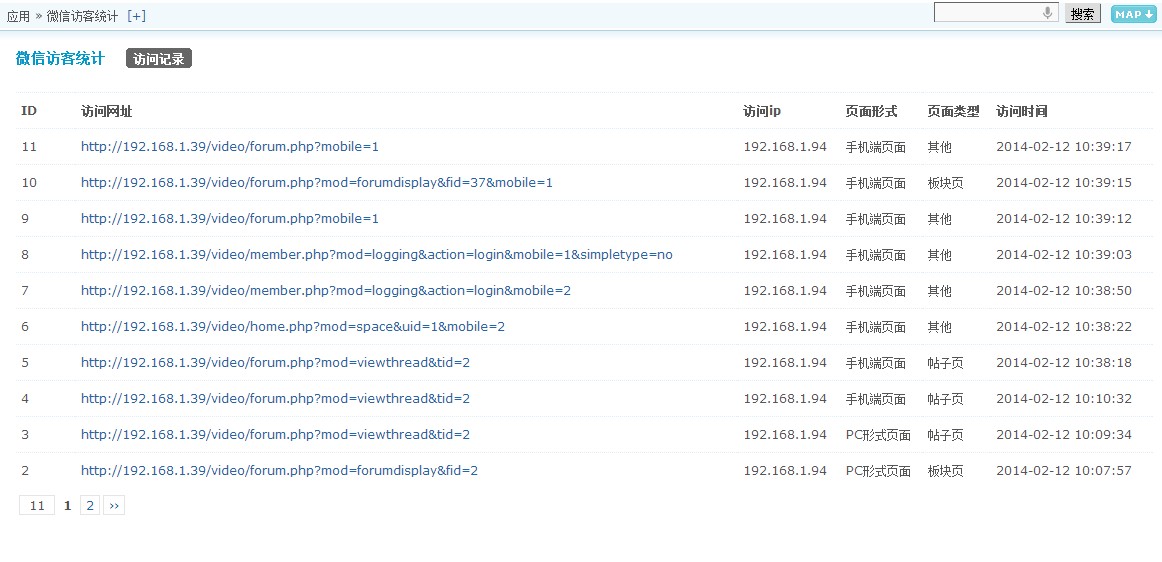
Task: Open forumdisplay fid=37 mobile URL link
Action: tap(316, 182)
